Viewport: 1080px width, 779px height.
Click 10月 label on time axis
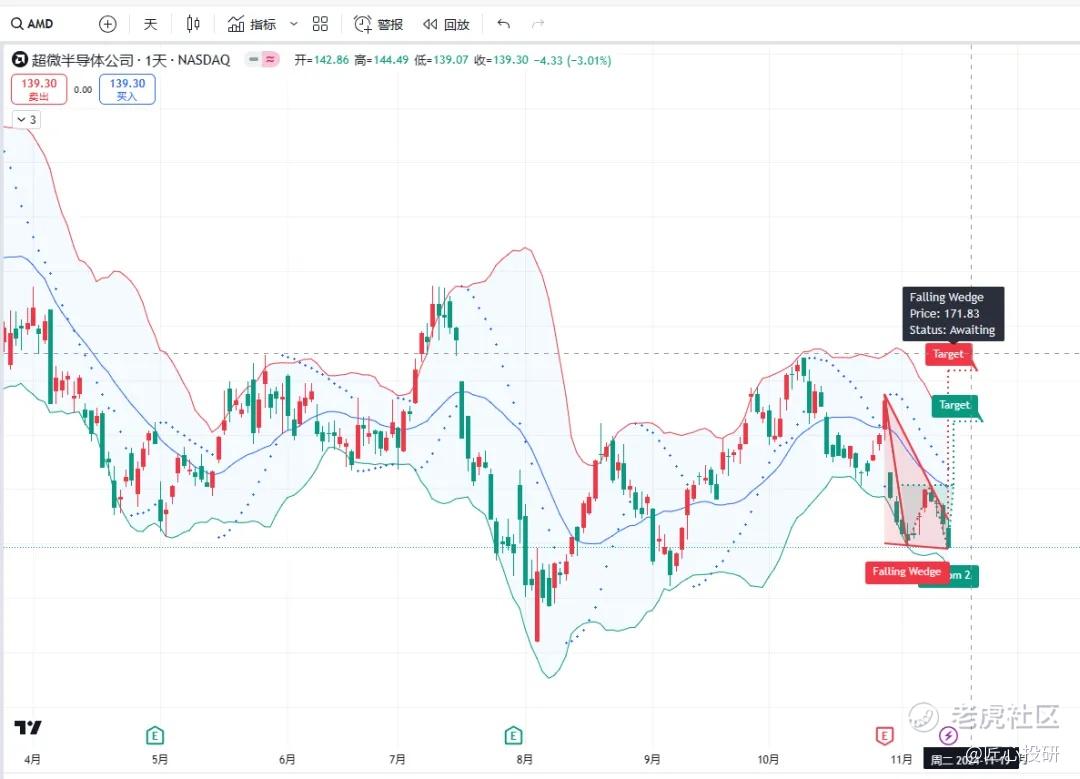[x=768, y=759]
